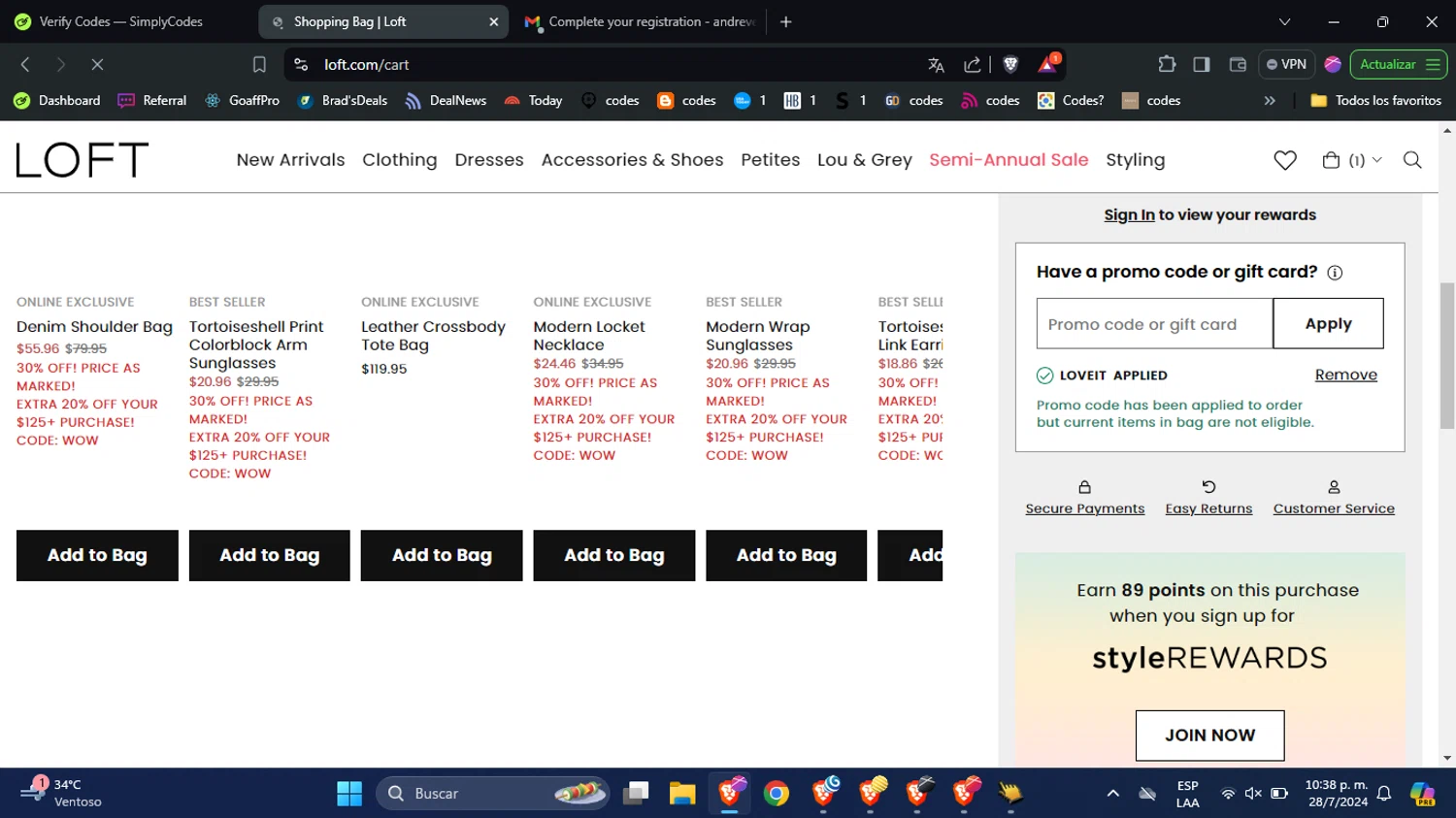The height and width of the screenshot is (818, 1456).
Task: Open the Todos los favoritos folder
Action: (1376, 100)
